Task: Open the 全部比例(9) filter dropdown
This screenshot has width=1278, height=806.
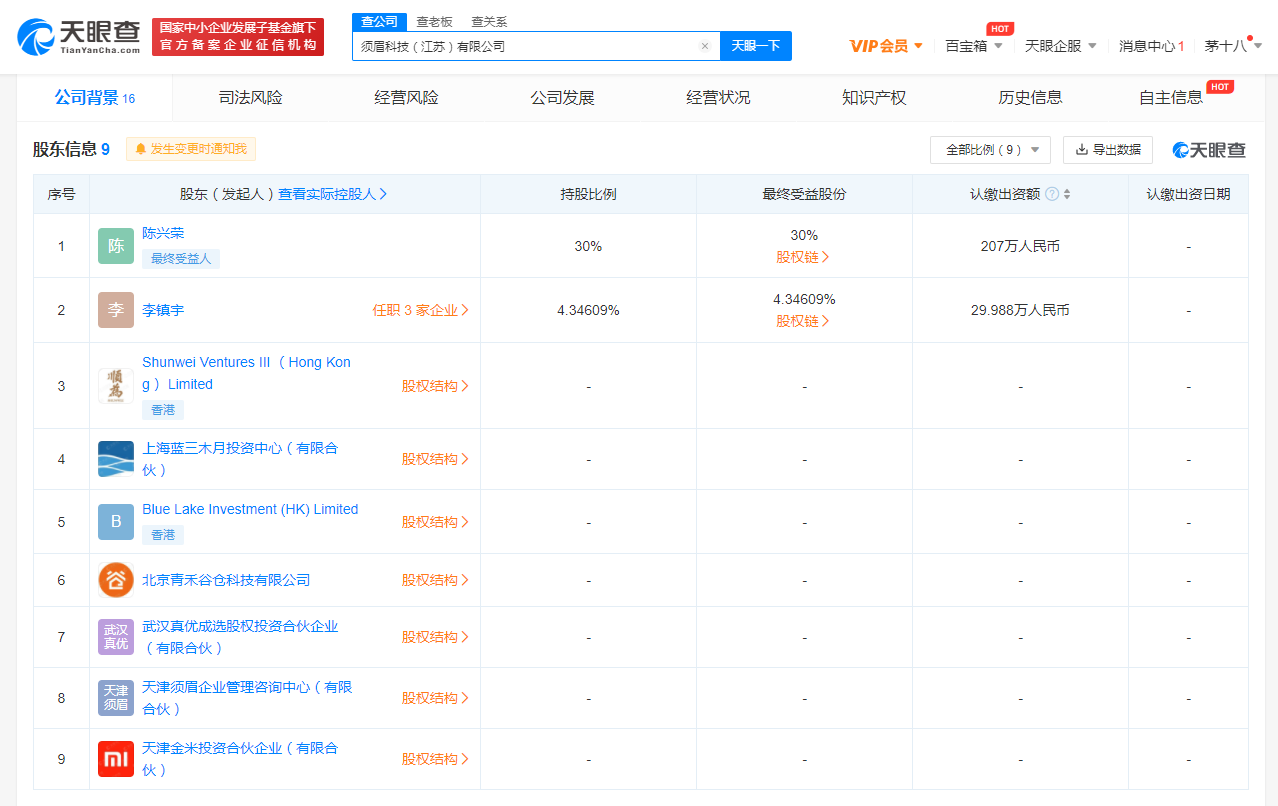Action: (x=990, y=149)
